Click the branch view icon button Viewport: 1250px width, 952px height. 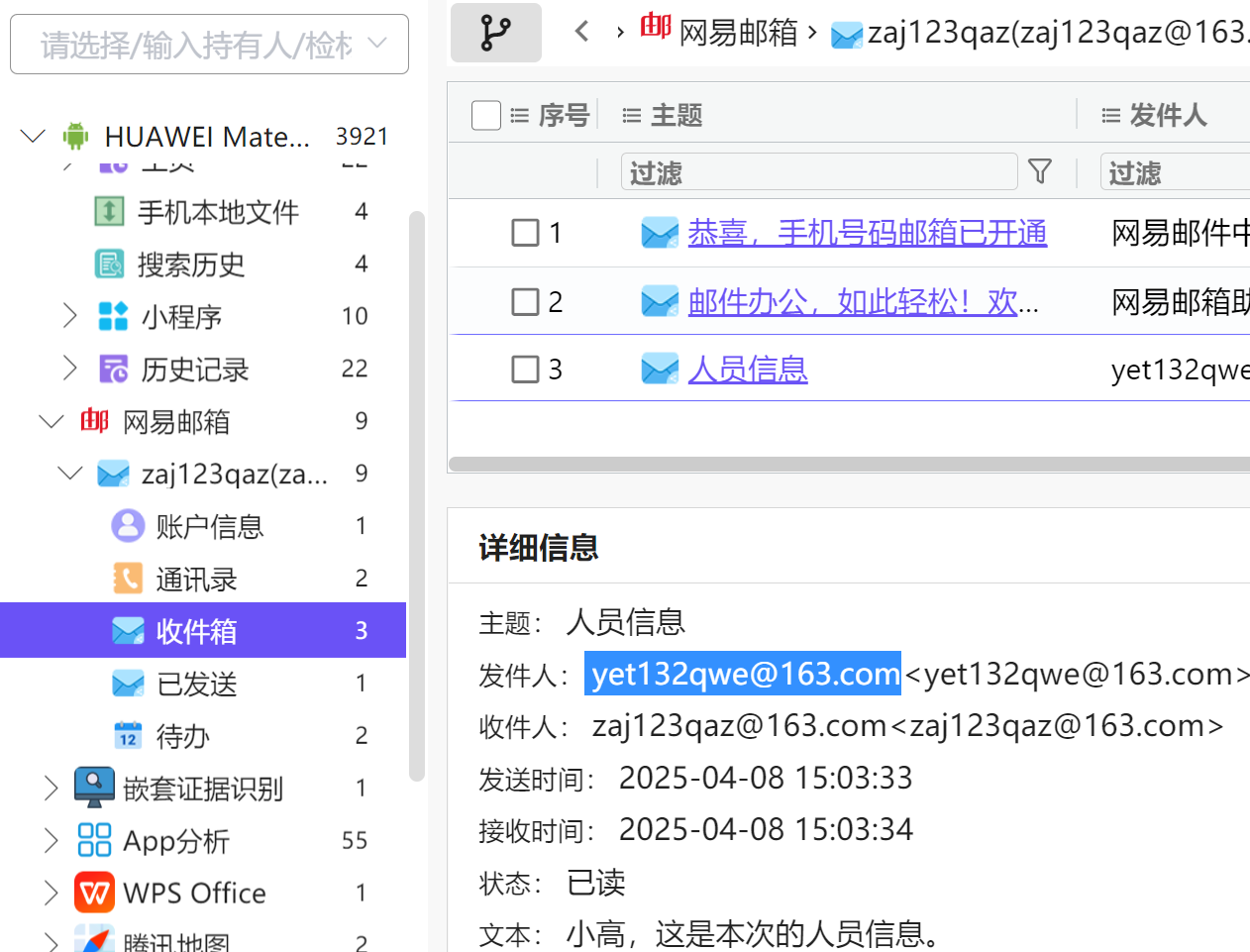point(495,33)
